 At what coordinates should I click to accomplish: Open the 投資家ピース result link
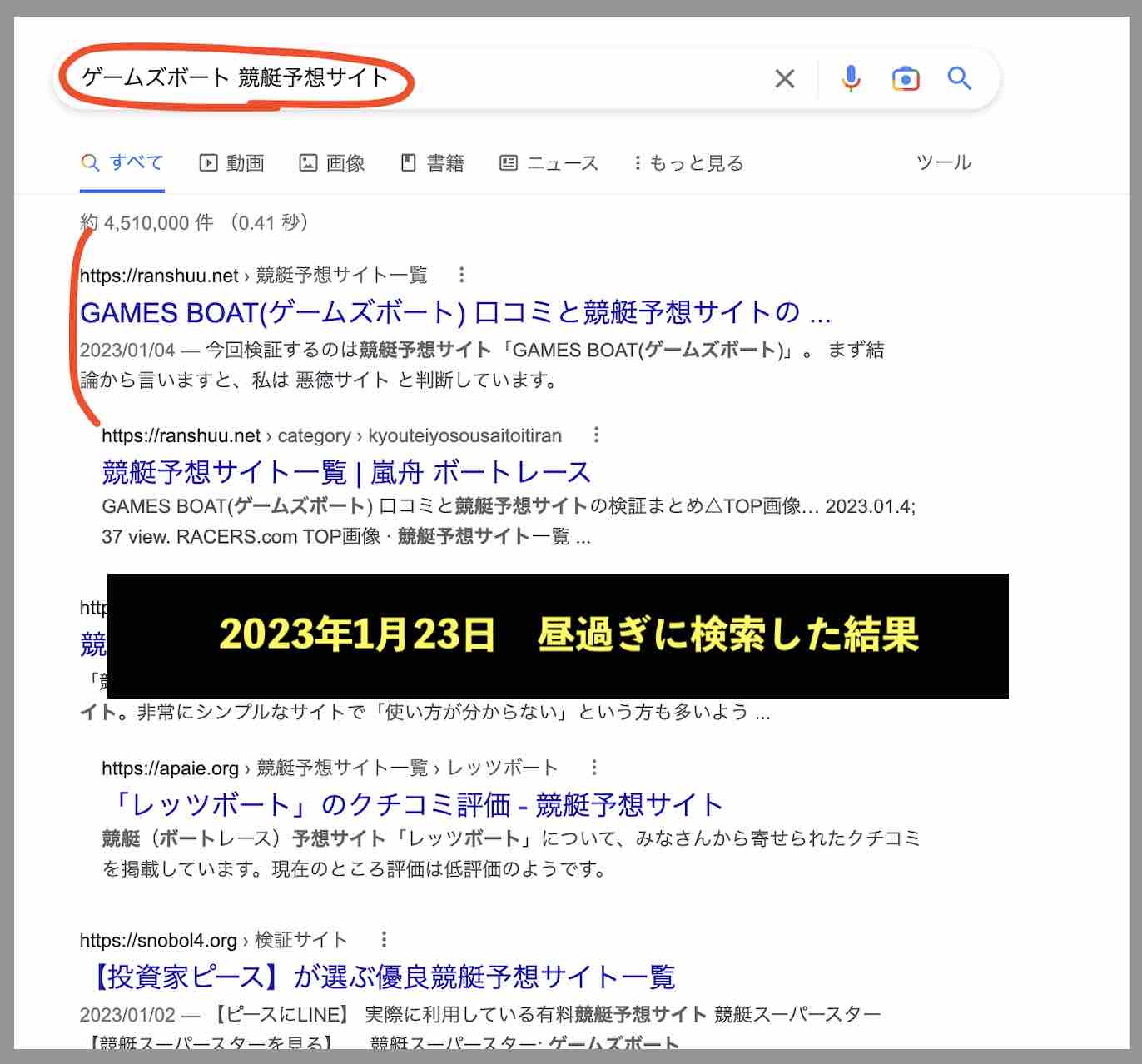[378, 976]
